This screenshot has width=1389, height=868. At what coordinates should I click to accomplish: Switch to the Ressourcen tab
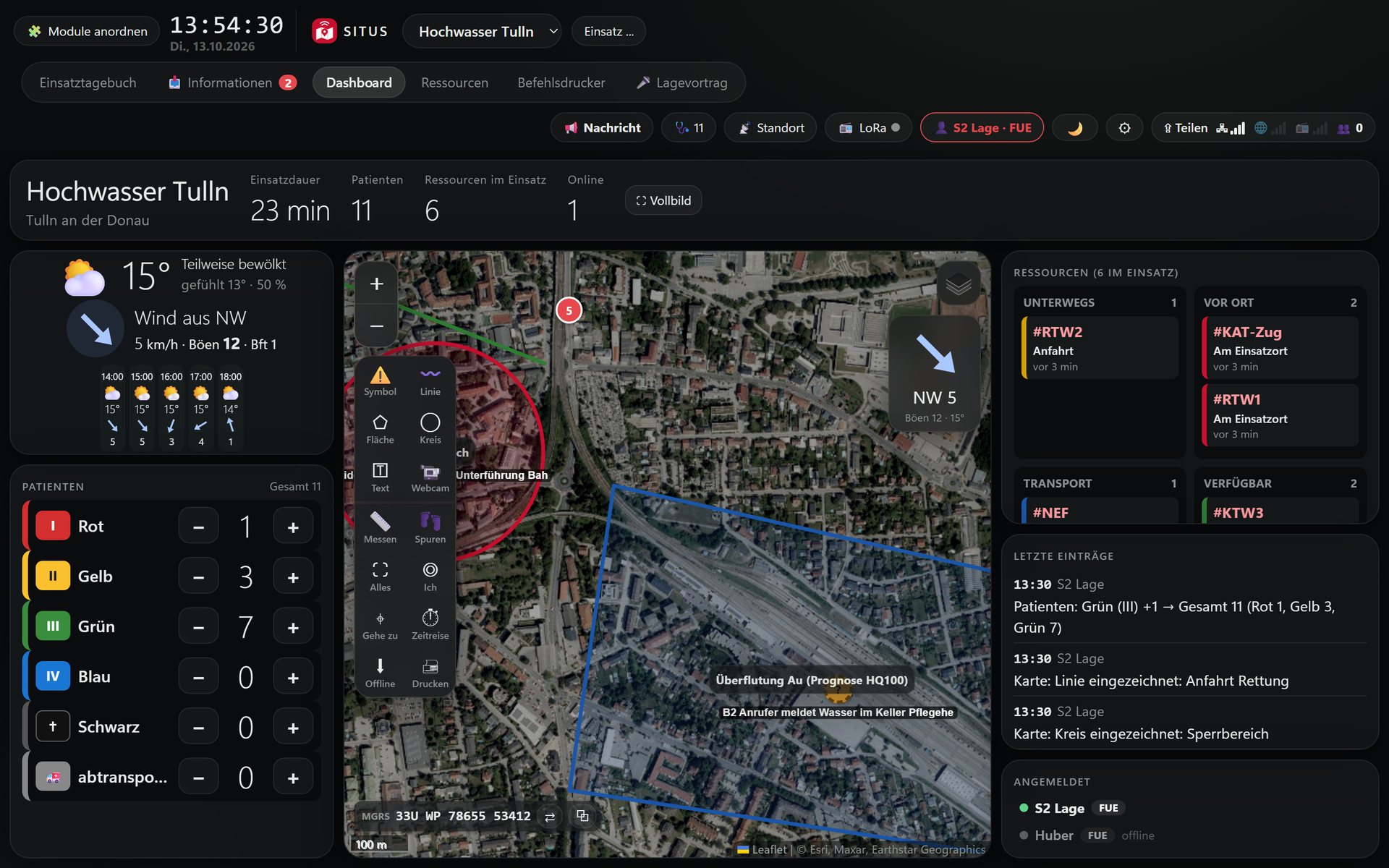[x=454, y=82]
